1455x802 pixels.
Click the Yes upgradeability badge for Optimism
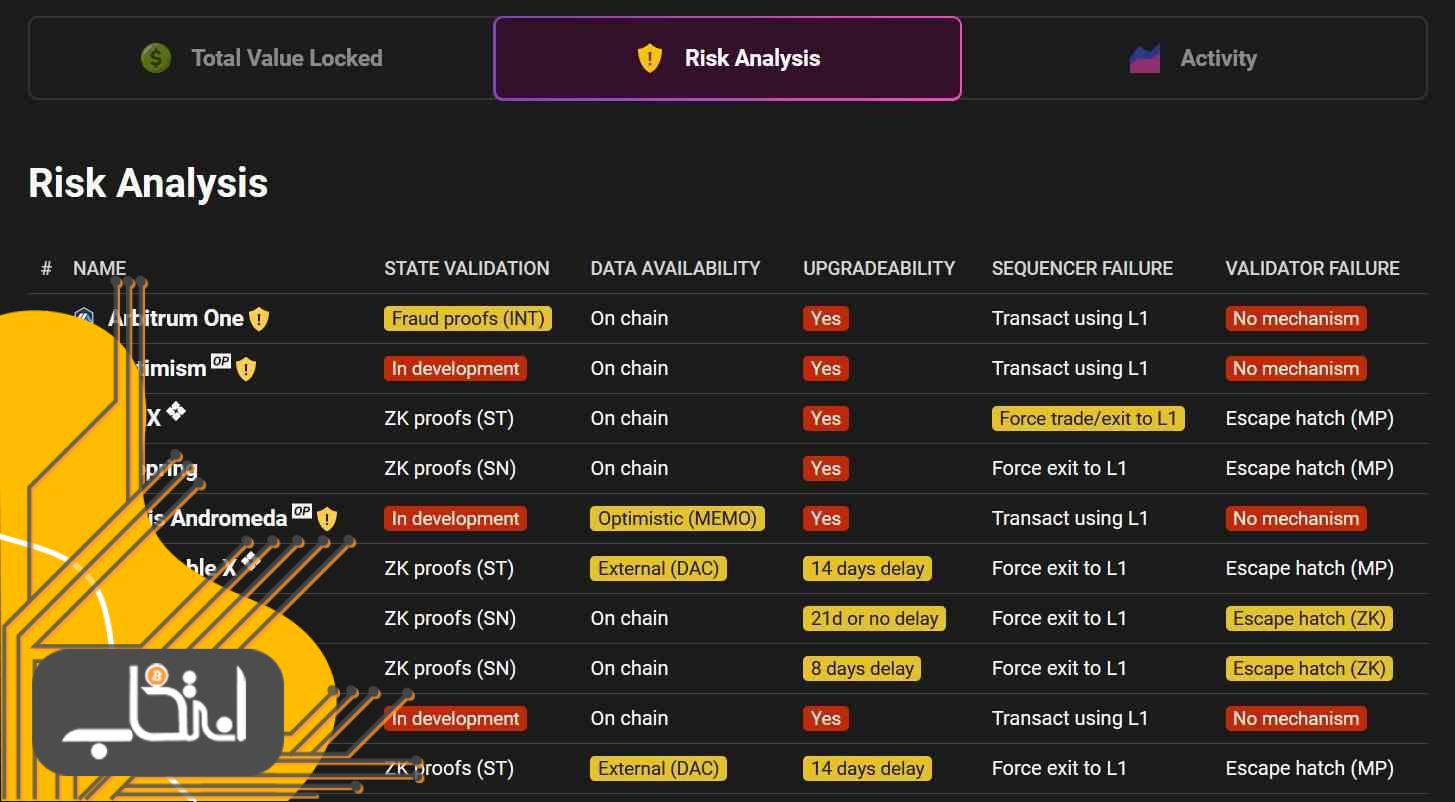826,368
